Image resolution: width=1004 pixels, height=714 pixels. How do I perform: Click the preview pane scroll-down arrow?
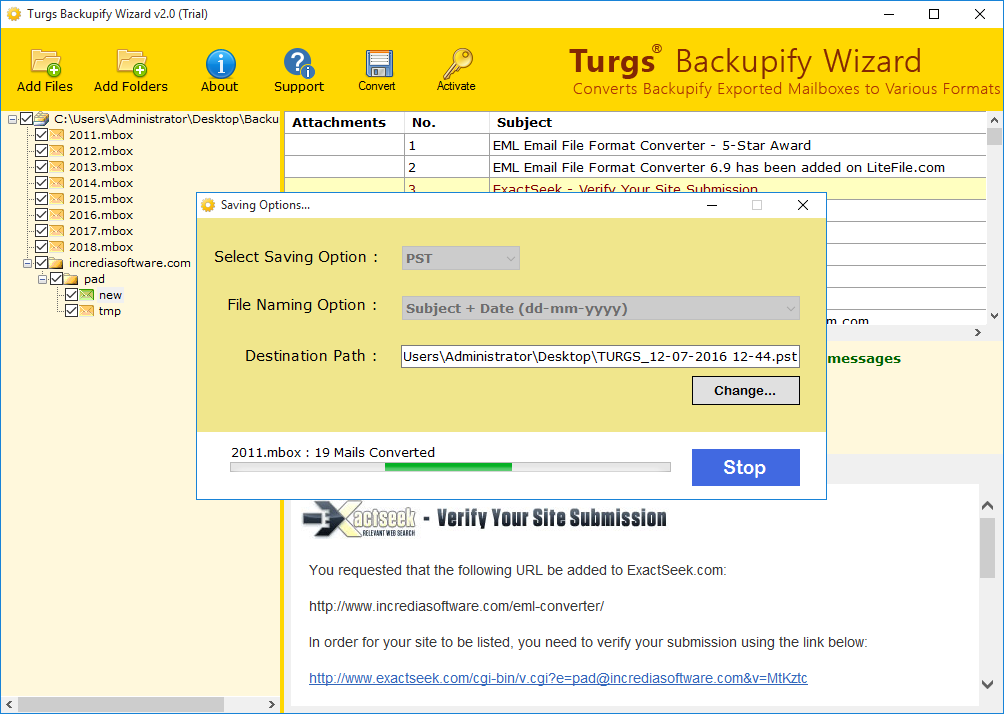(x=987, y=684)
